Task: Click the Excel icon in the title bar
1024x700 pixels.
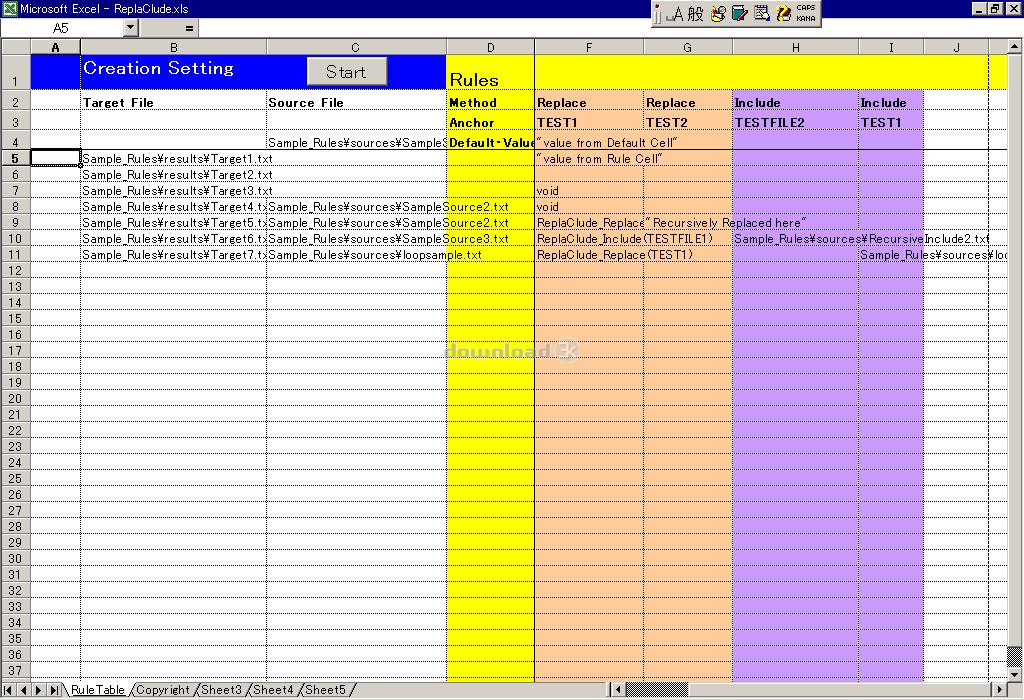Action: (x=10, y=8)
